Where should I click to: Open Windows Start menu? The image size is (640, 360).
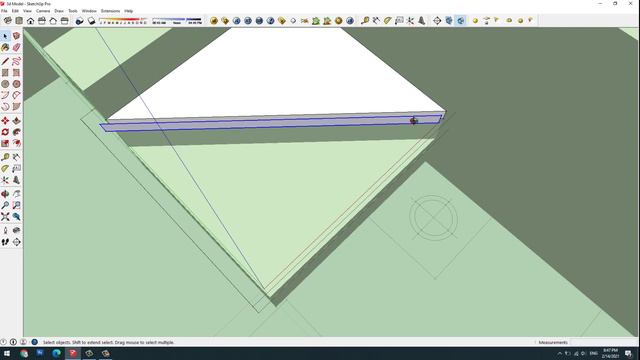(x=7, y=353)
